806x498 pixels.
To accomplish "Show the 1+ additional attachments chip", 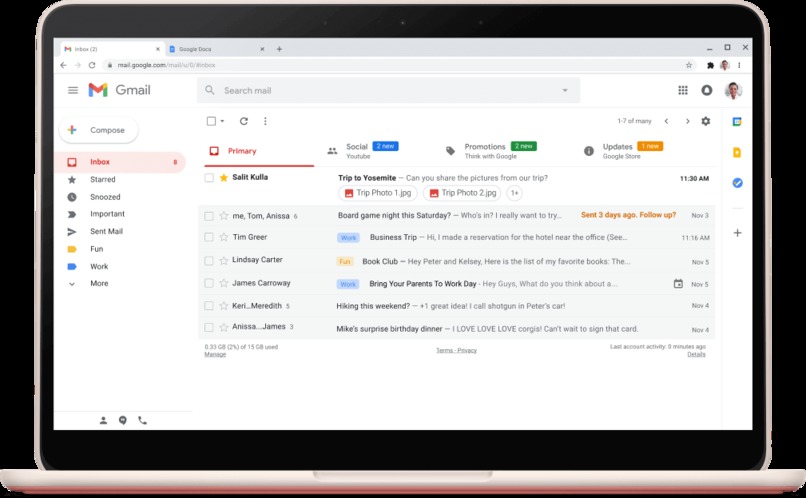I will [514, 193].
